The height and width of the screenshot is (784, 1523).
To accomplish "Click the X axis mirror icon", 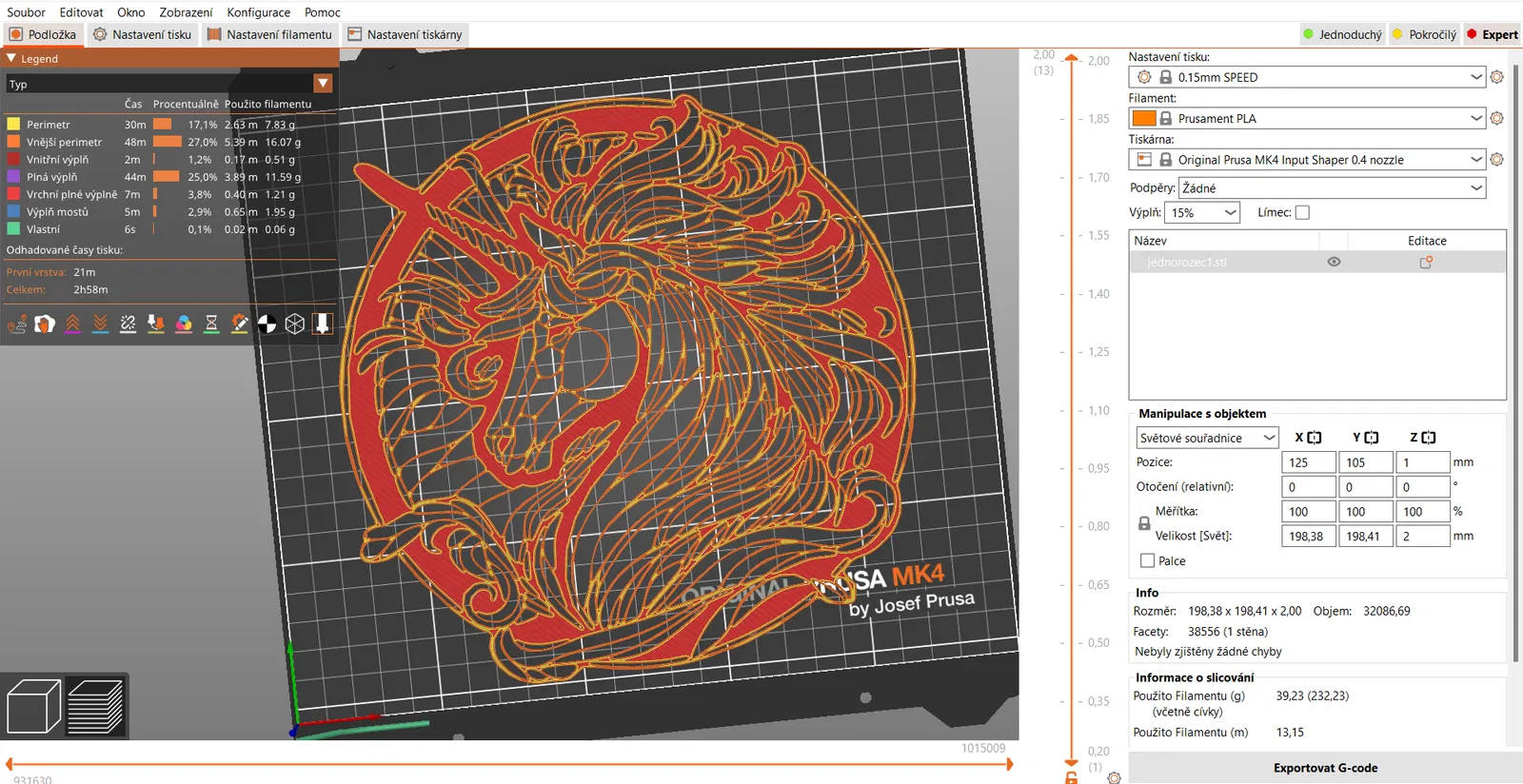I will (x=1315, y=438).
